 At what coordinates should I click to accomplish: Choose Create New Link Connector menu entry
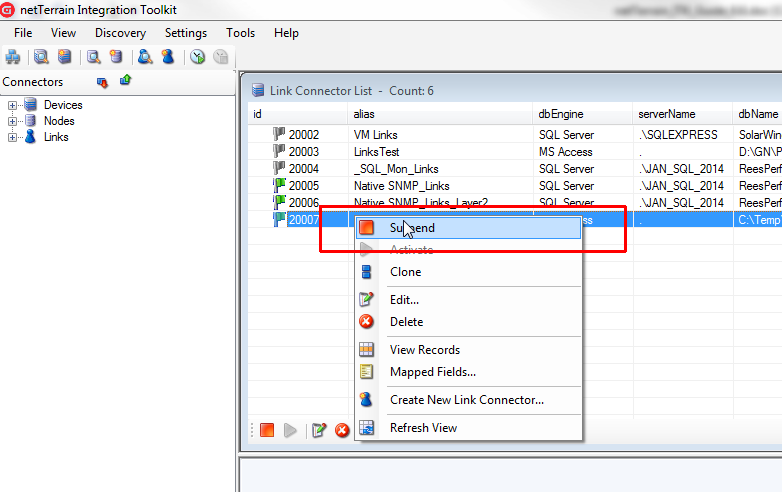point(466,400)
